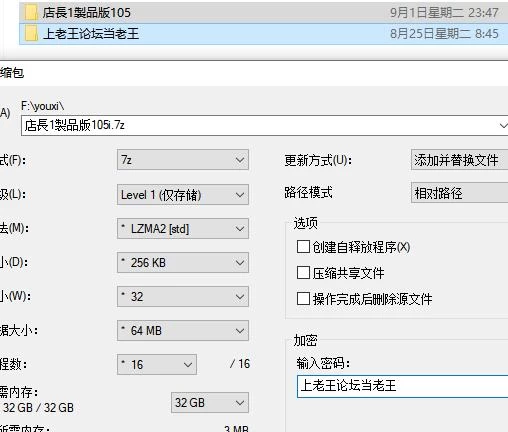Image resolution: width=508 pixels, height=432 pixels.
Task: Click the / 16 thread count text
Action: pos(240,364)
